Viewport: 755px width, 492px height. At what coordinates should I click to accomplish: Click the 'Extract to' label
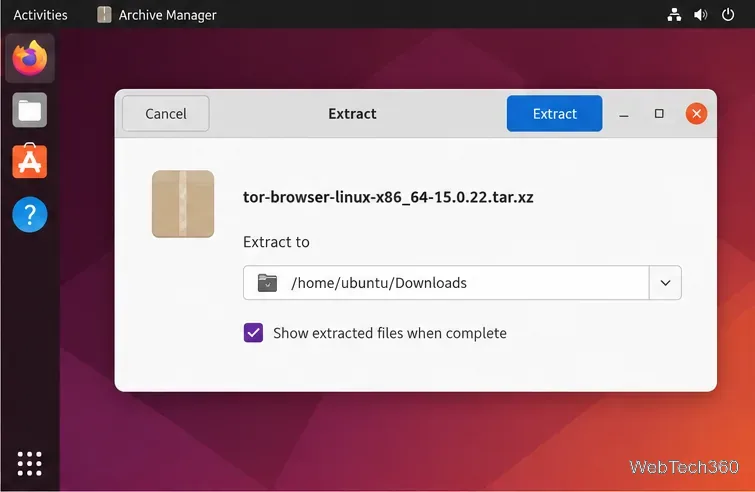pyautogui.click(x=276, y=242)
